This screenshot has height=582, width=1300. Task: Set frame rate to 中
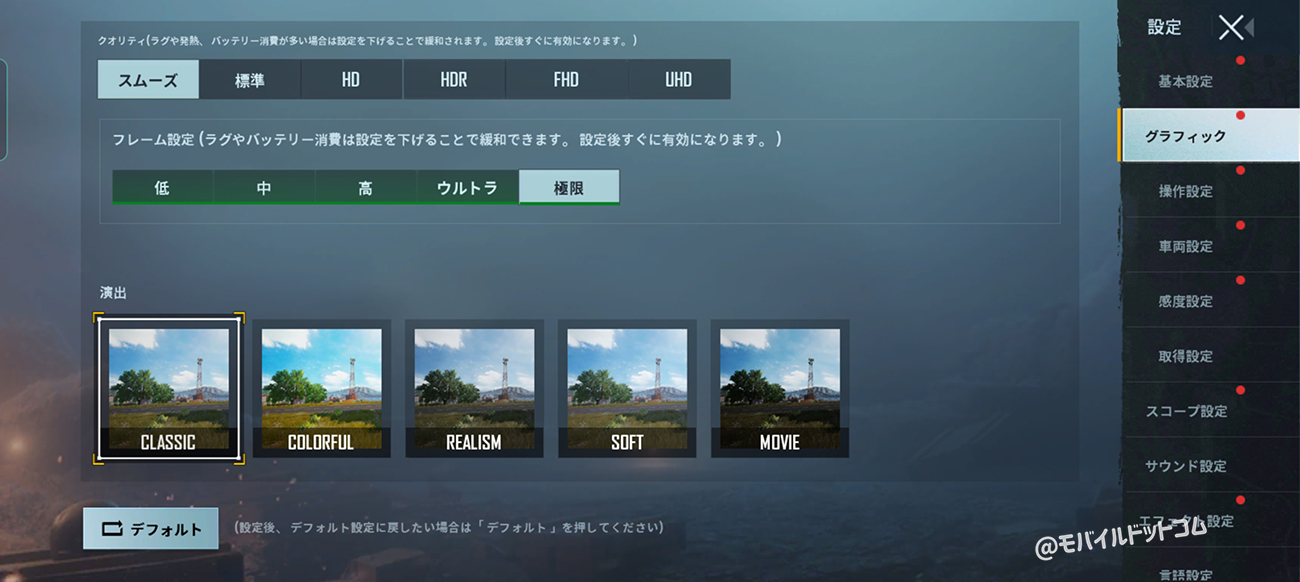[264, 188]
